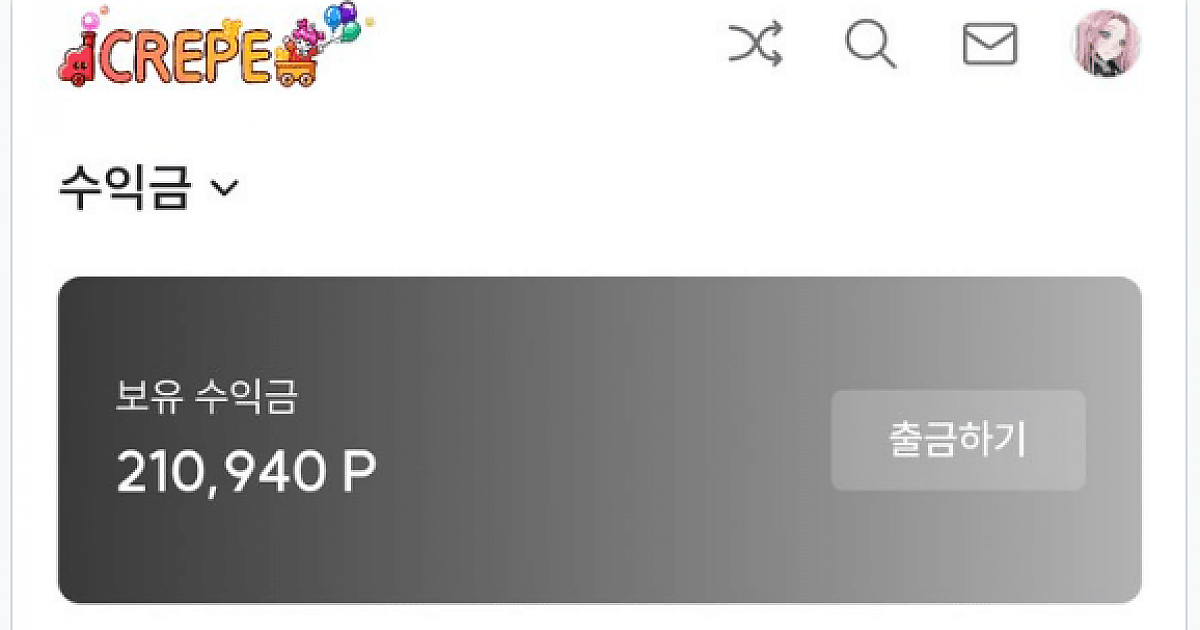Click the shuffle random icon
Viewport: 1200px width, 630px height.
tap(755, 45)
